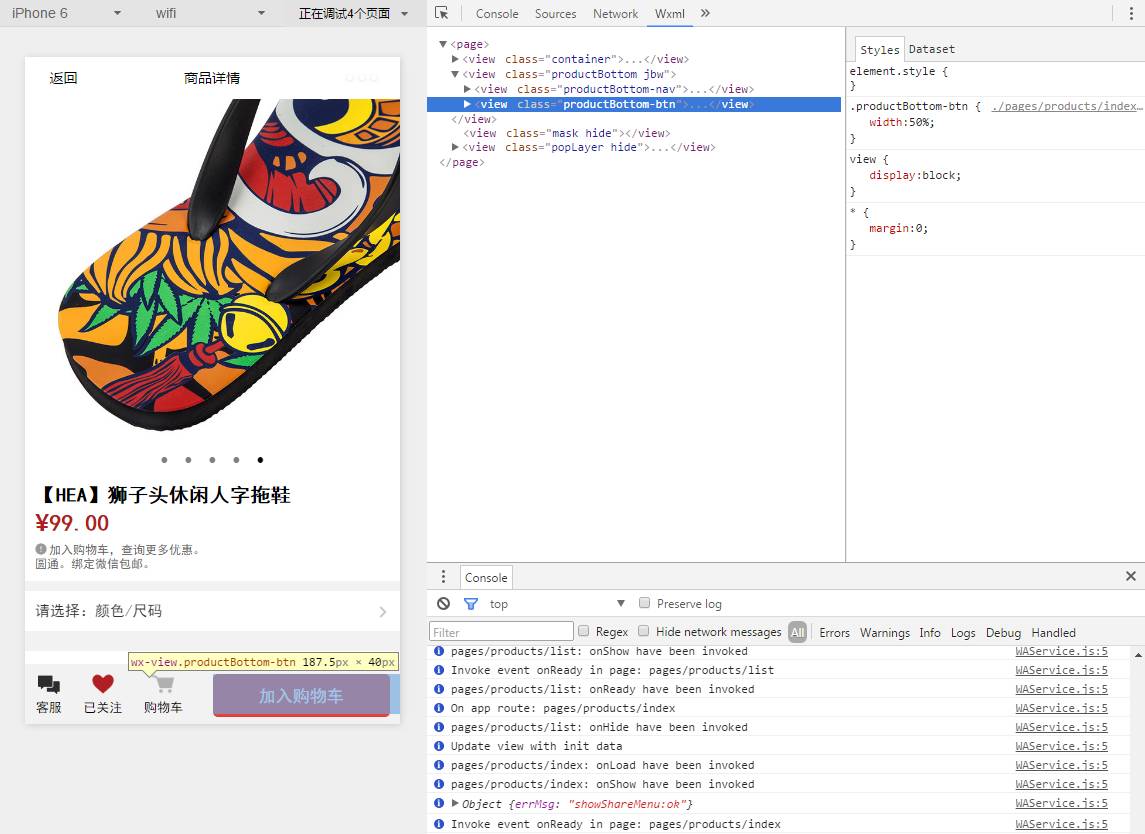This screenshot has width=1145, height=834.
Task: Close the console drawer with X
Action: [1130, 576]
